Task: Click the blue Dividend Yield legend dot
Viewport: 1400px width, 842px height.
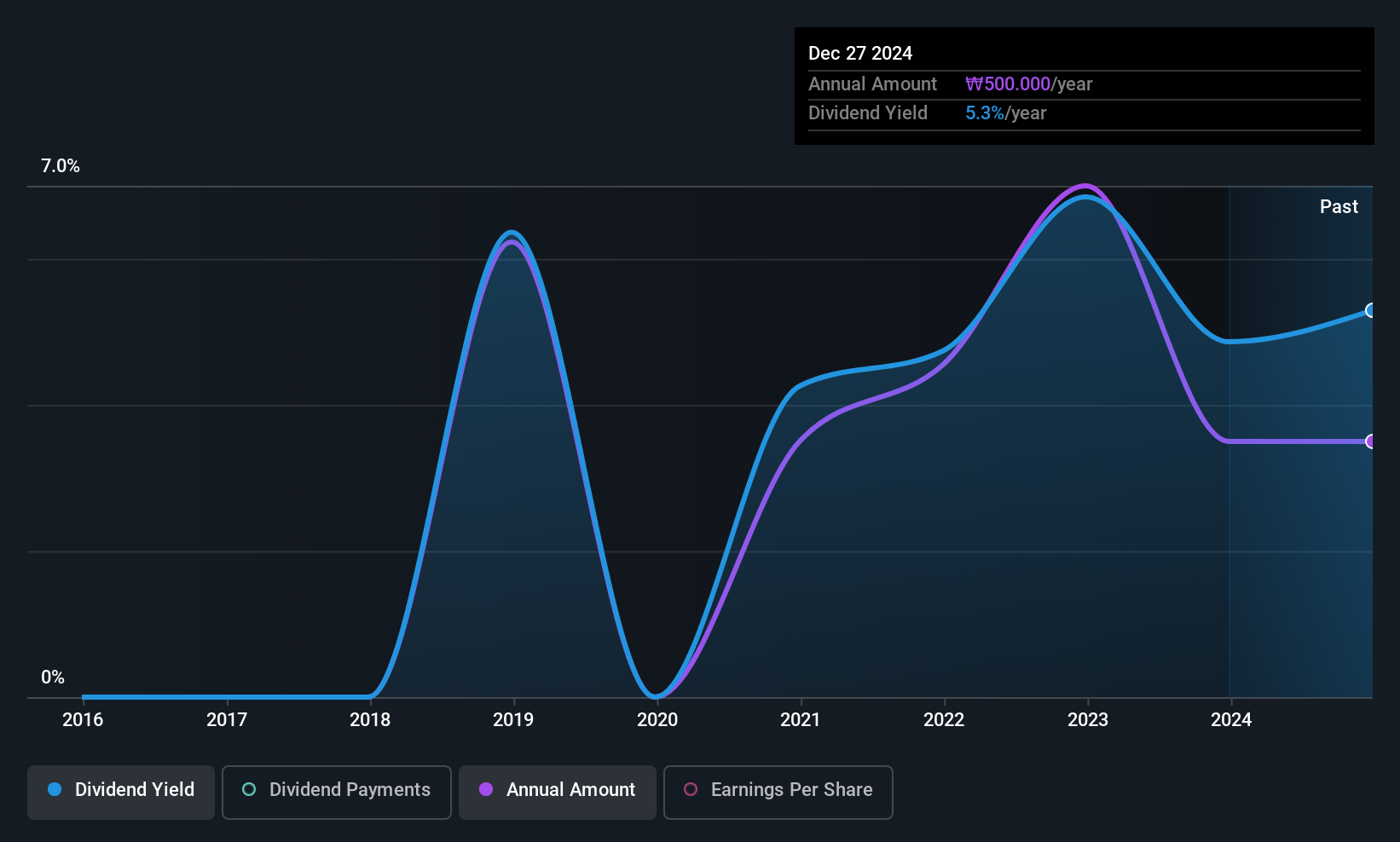Action: click(x=55, y=789)
